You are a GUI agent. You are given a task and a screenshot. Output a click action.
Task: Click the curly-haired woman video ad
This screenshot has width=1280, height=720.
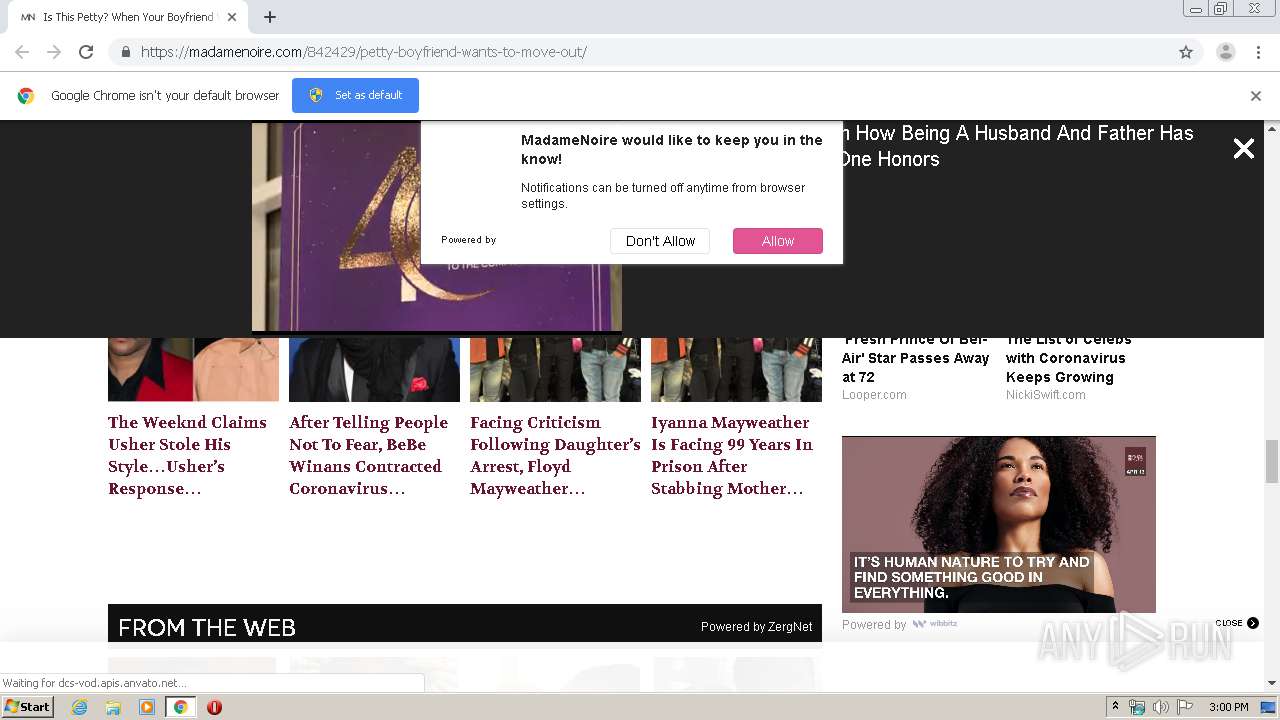[998, 524]
